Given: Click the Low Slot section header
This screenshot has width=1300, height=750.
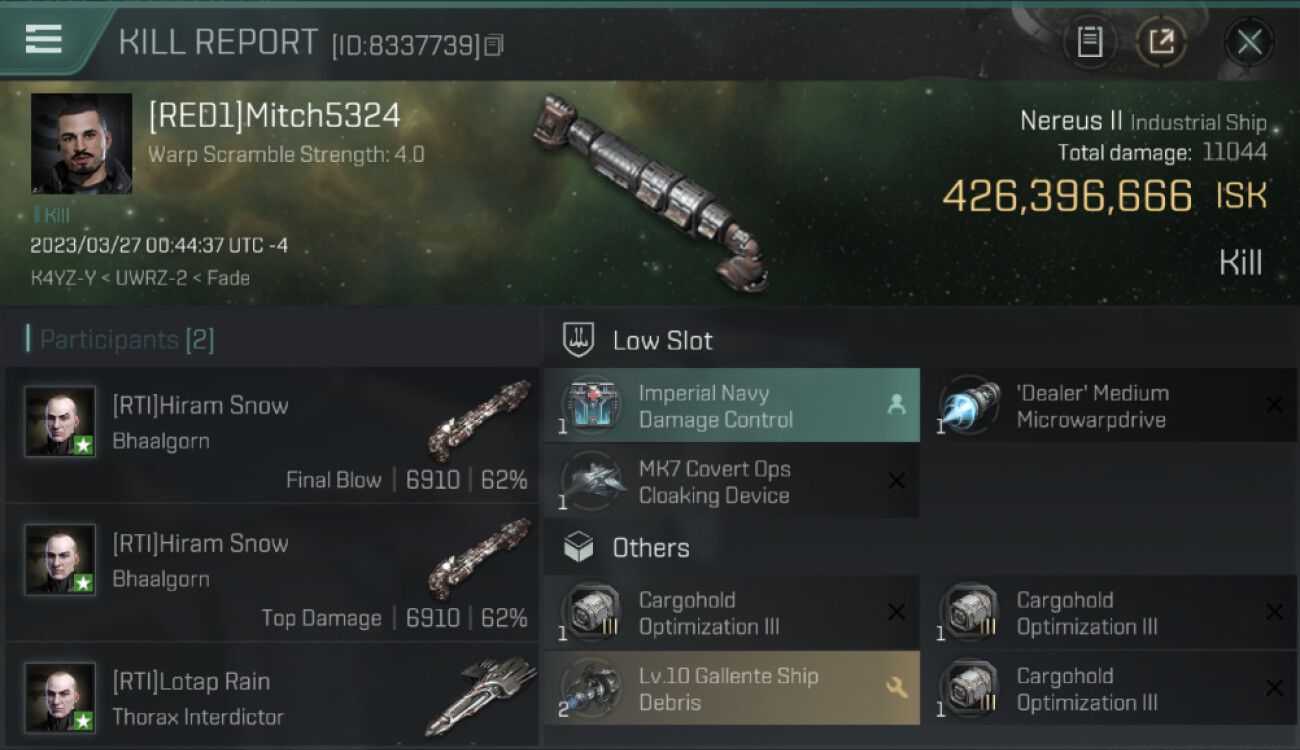Looking at the screenshot, I should pos(662,340).
